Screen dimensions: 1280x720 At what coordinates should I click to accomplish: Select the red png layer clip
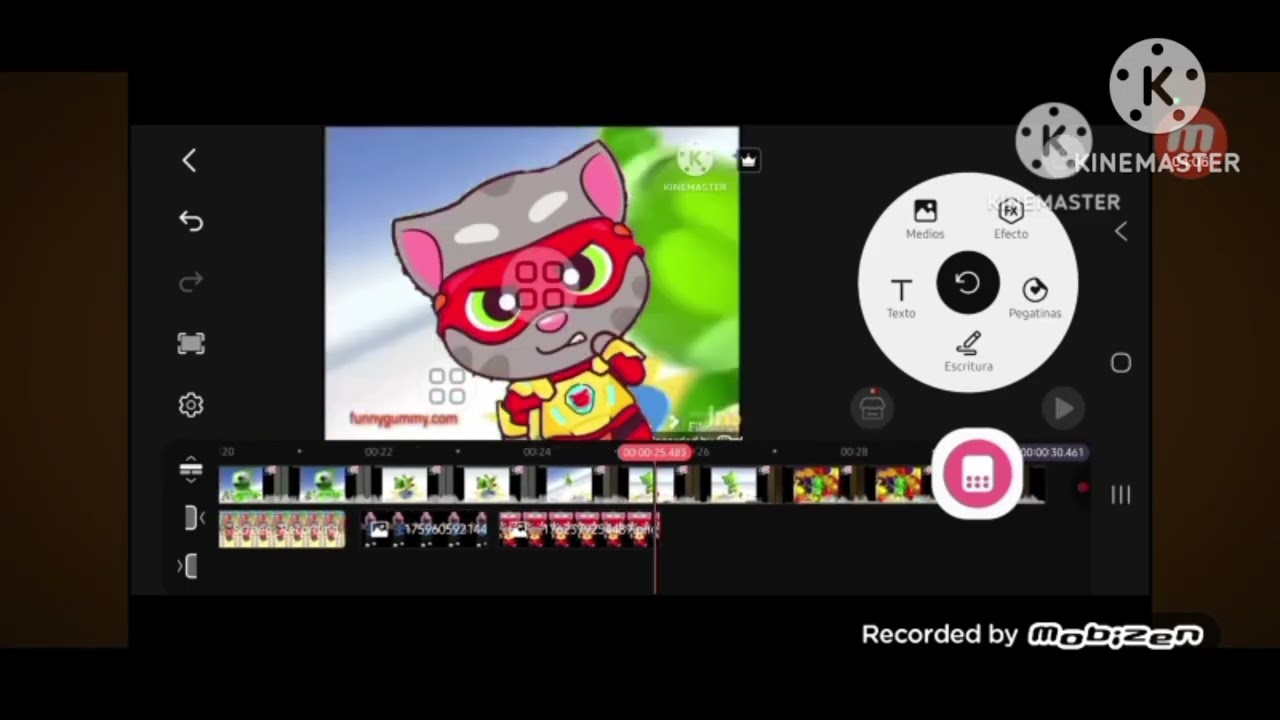pos(579,529)
